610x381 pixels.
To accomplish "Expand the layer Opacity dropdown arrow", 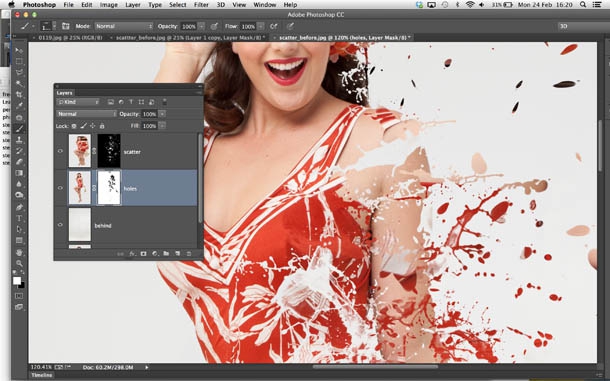I will coord(162,114).
